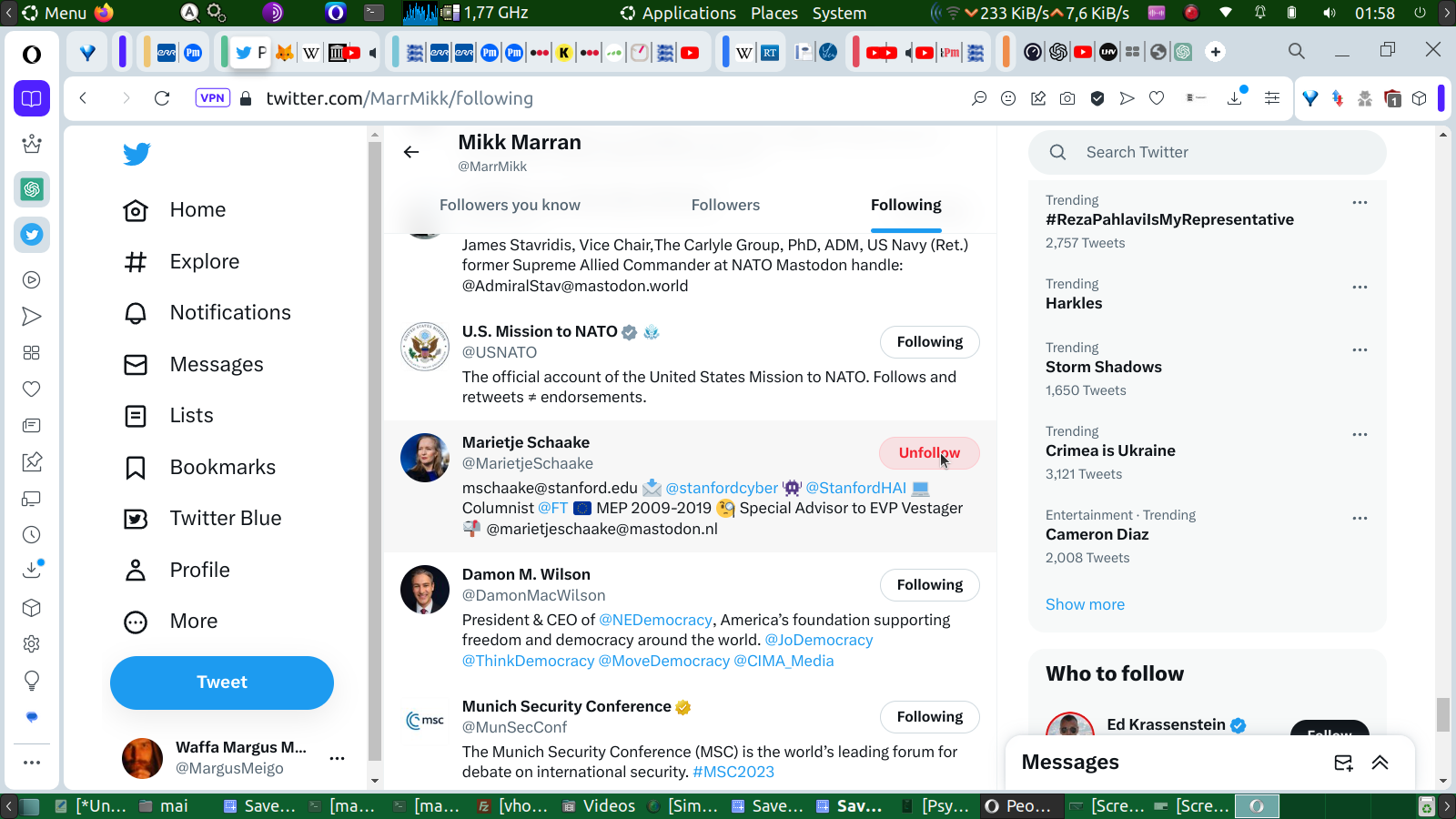Switch to the Followers tab

[725, 206]
